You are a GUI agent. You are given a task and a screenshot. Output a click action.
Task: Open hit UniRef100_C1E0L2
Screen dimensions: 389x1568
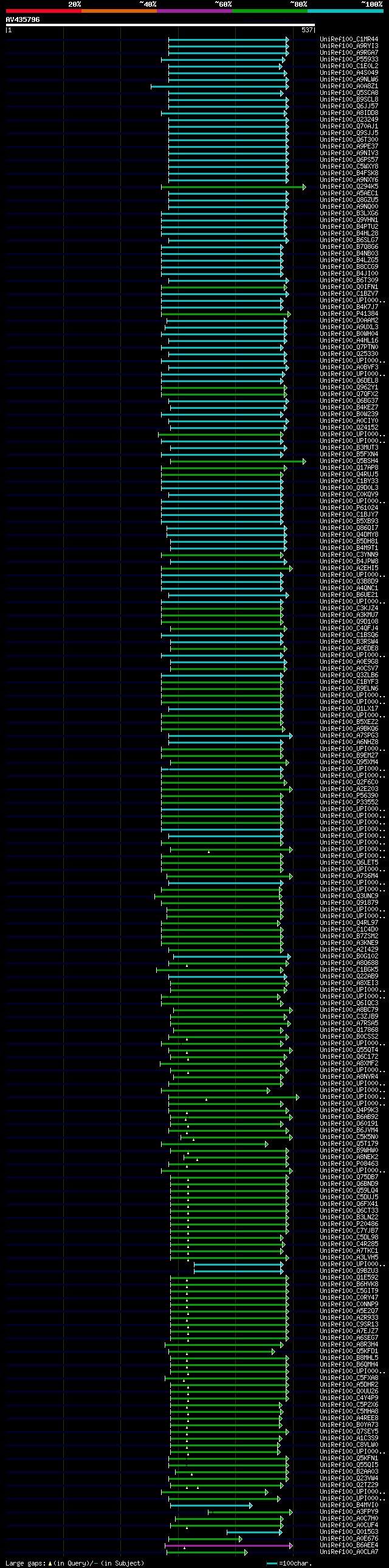[x=349, y=66]
